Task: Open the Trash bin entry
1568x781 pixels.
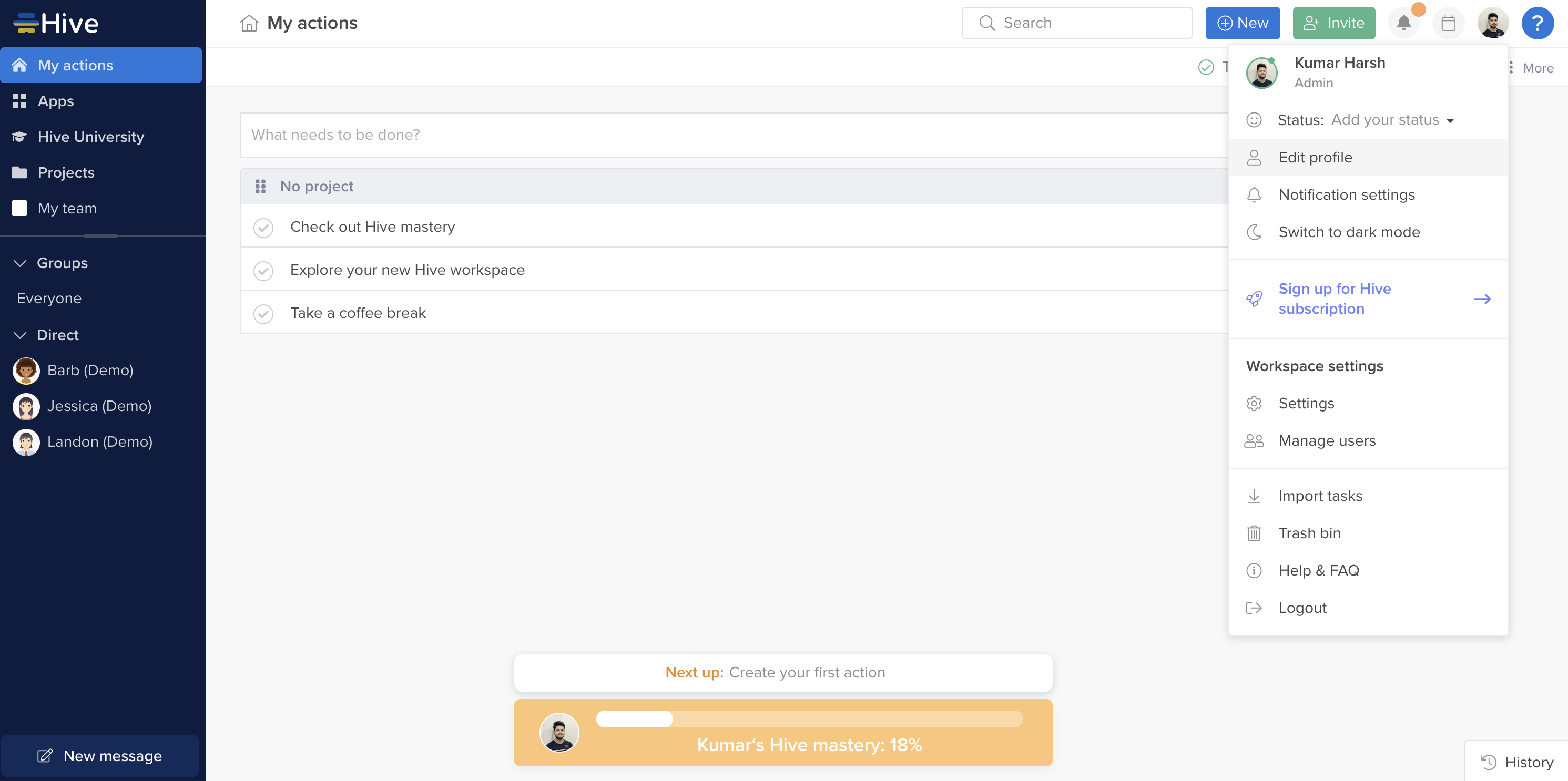Action: click(x=1368, y=533)
